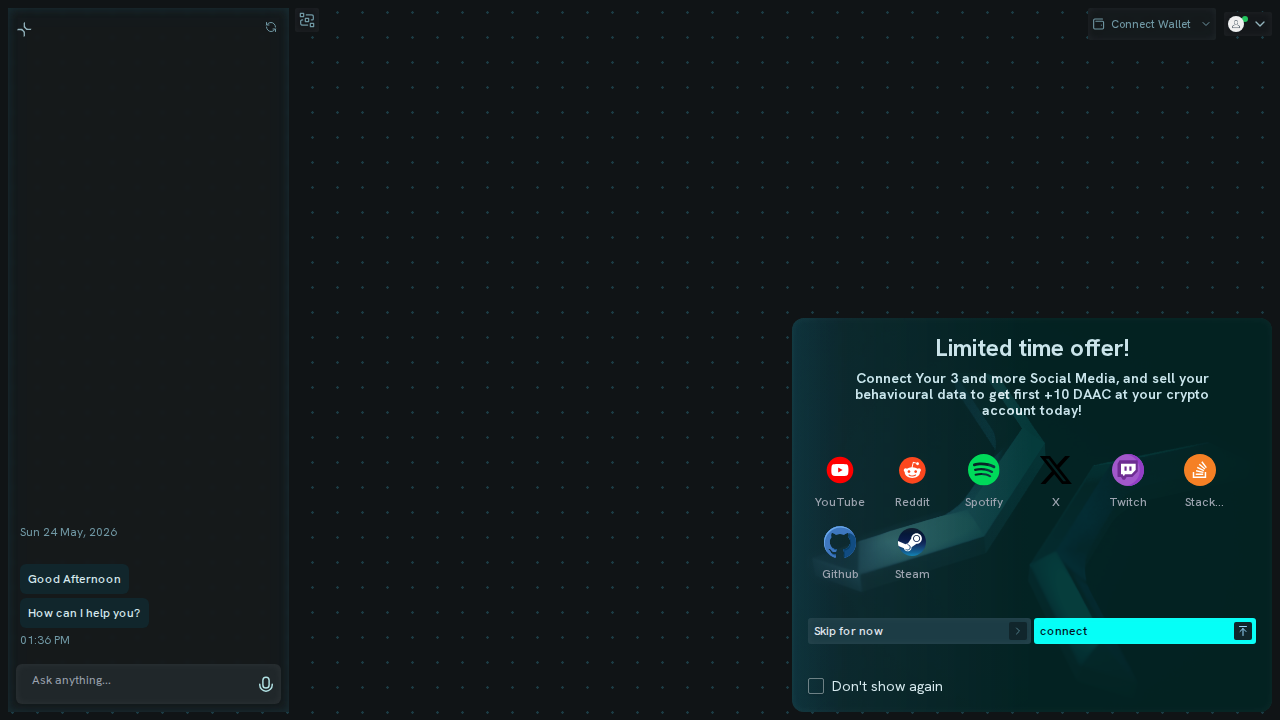Select the Steam social icon
1280x720 pixels.
pyautogui.click(x=912, y=542)
